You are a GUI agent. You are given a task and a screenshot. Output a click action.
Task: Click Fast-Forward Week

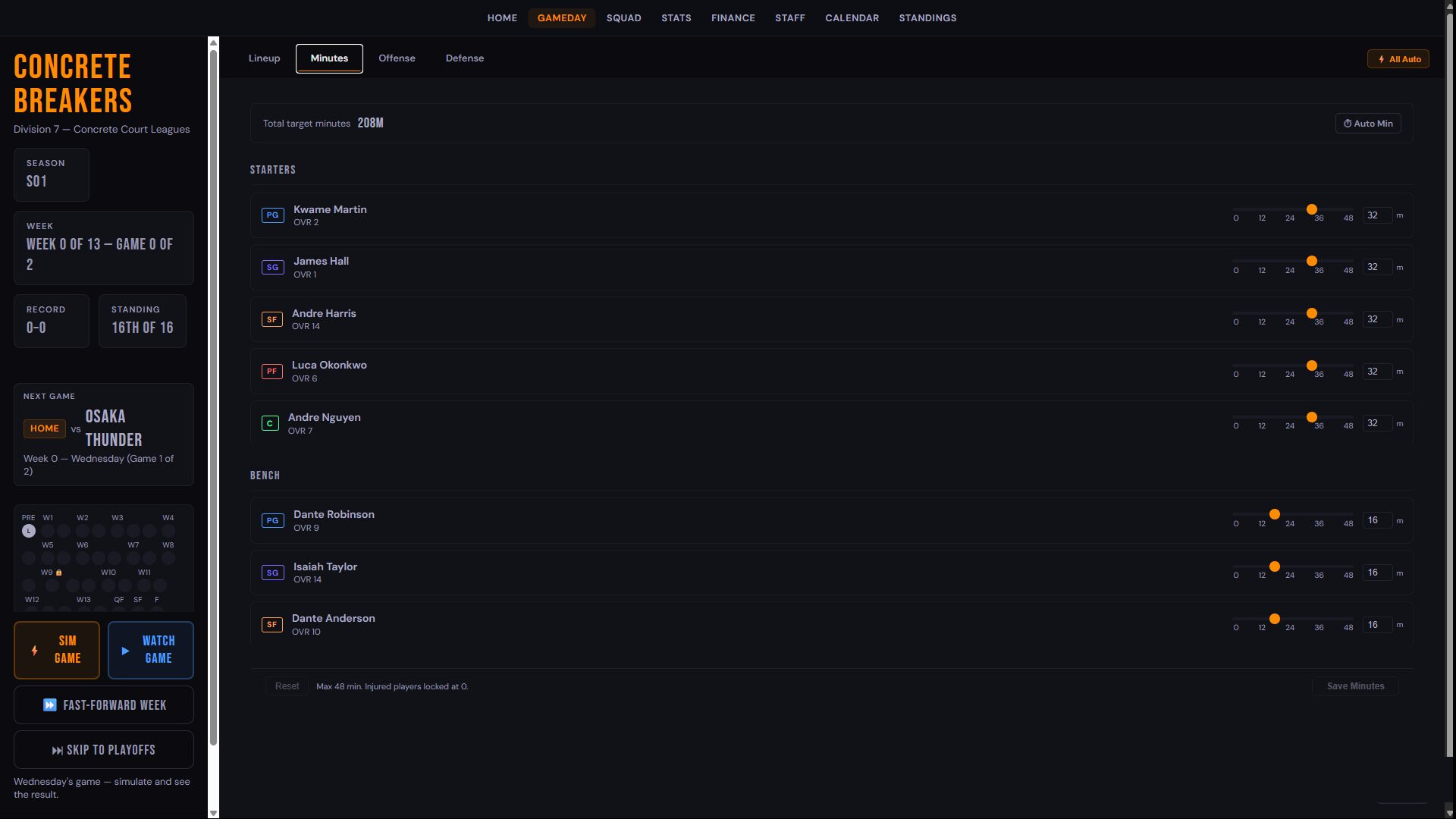(x=104, y=705)
